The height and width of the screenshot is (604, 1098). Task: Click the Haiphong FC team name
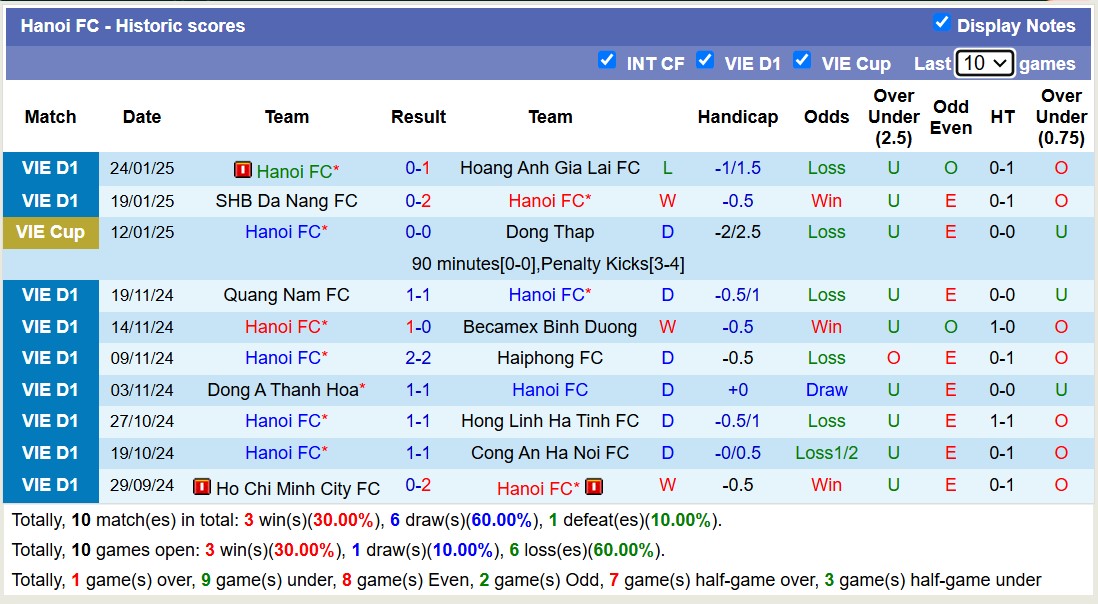click(550, 358)
